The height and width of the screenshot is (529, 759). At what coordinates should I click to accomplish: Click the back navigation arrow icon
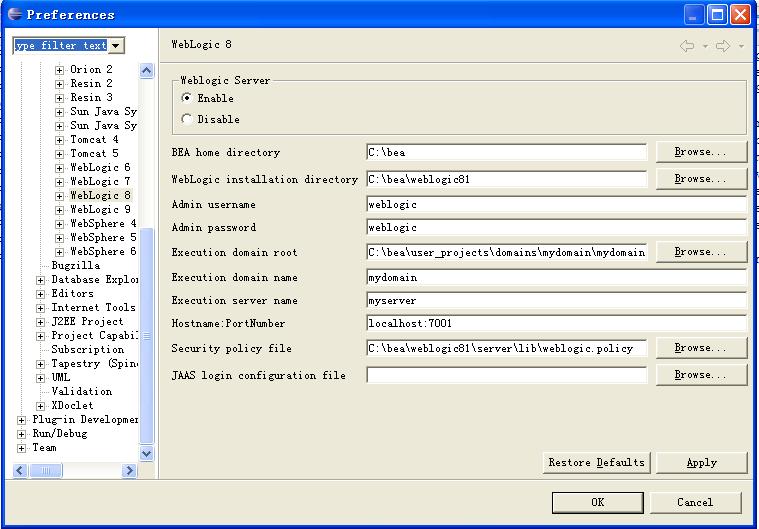(687, 46)
